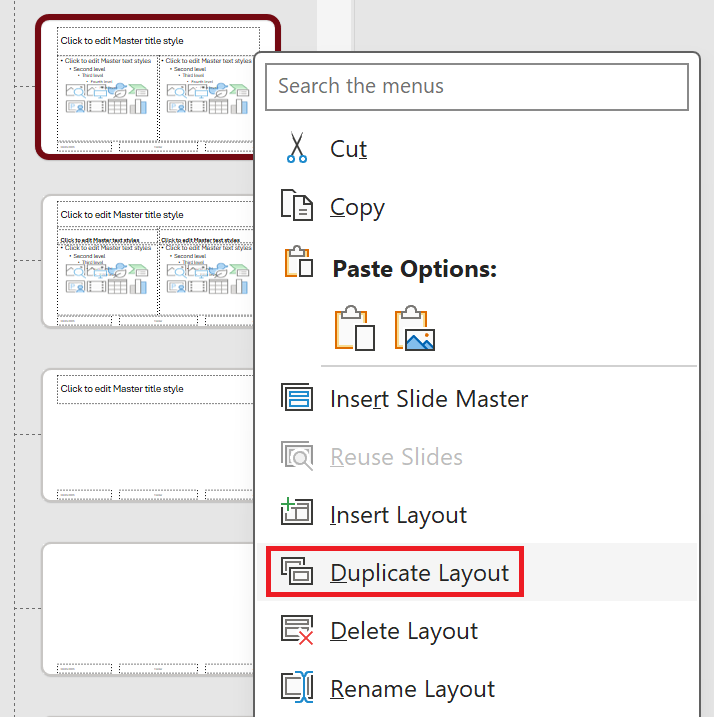This screenshot has width=714, height=717.
Task: Click the scissors icon beside Cut
Action: coord(297,148)
